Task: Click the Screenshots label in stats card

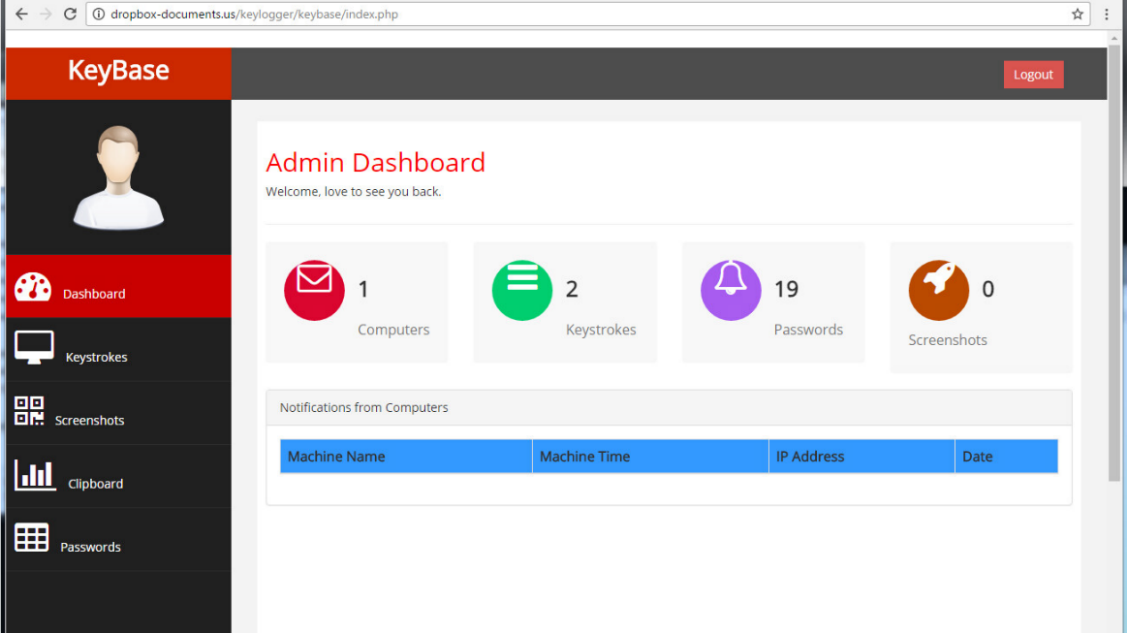Action: click(947, 340)
